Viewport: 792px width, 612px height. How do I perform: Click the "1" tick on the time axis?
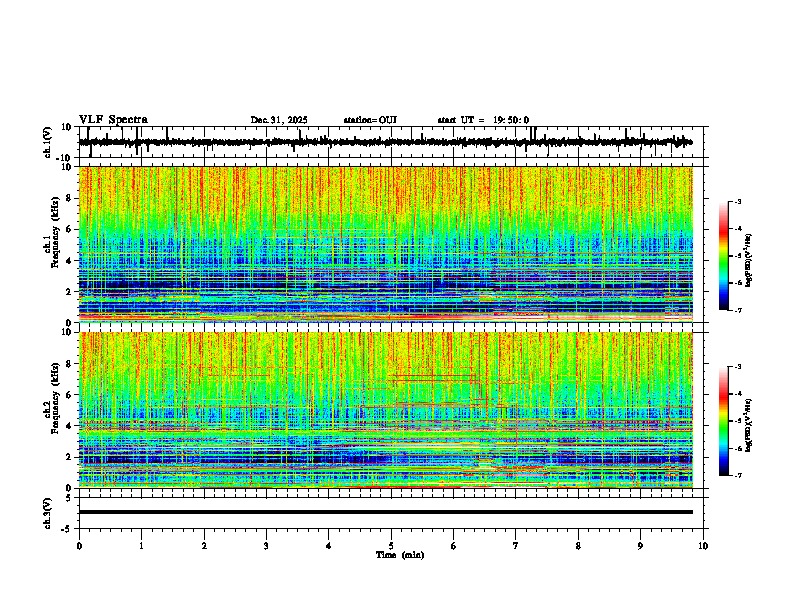[141, 546]
